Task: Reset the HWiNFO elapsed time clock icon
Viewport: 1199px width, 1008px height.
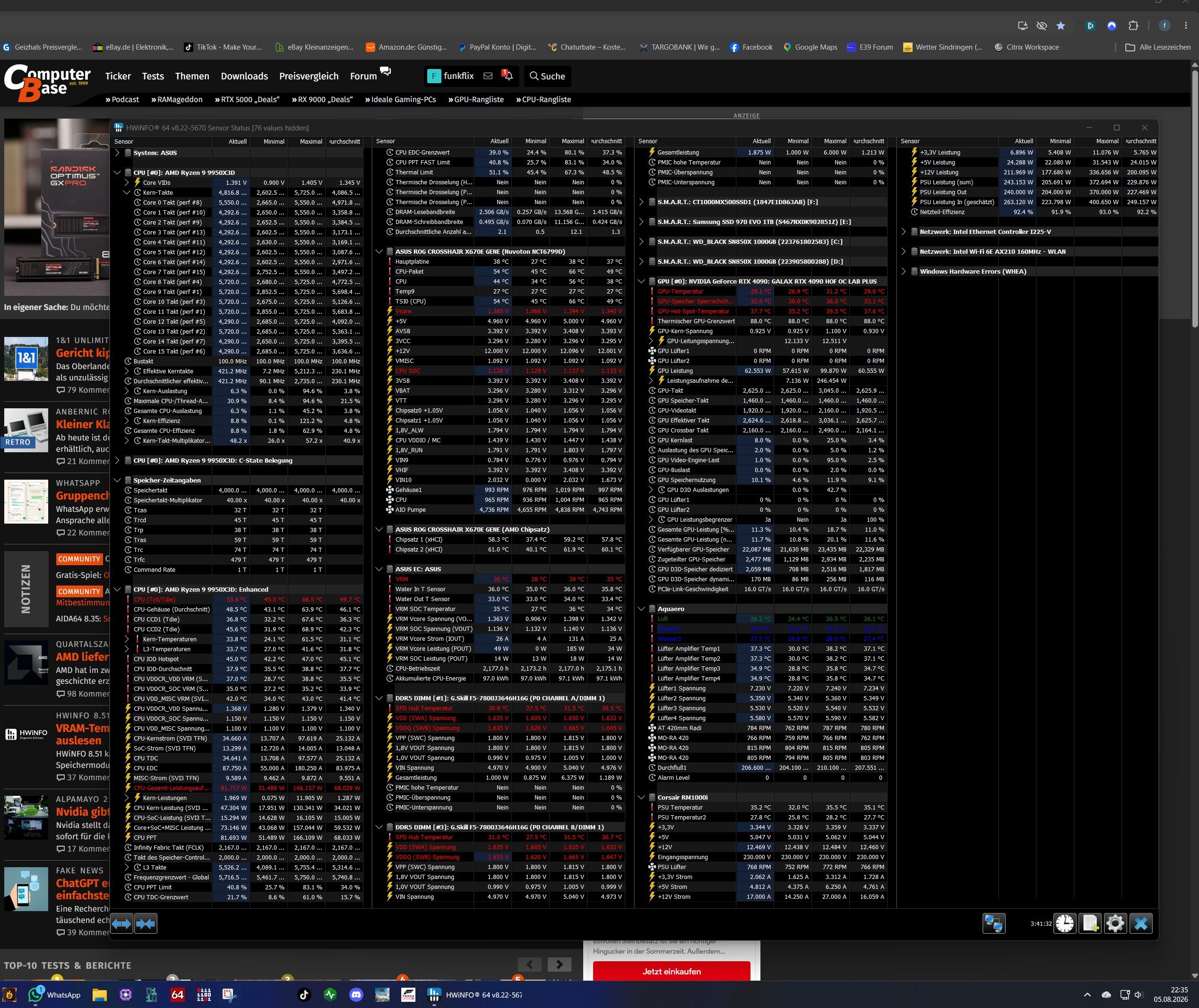Action: tap(1065, 923)
